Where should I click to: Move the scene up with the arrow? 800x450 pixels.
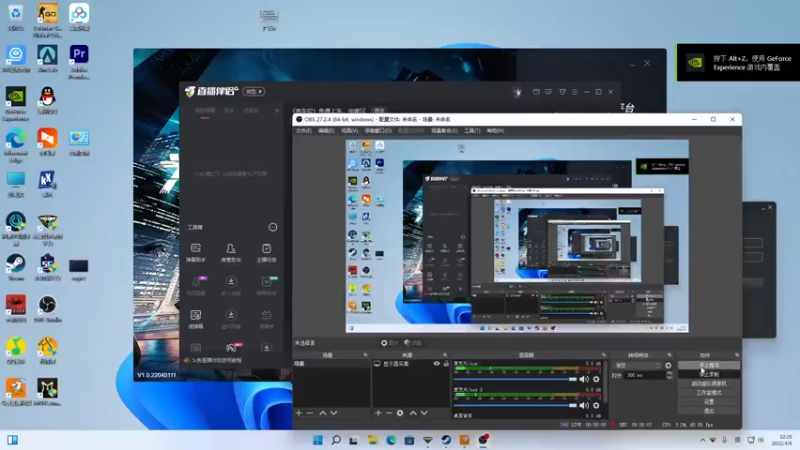pyautogui.click(x=322, y=413)
